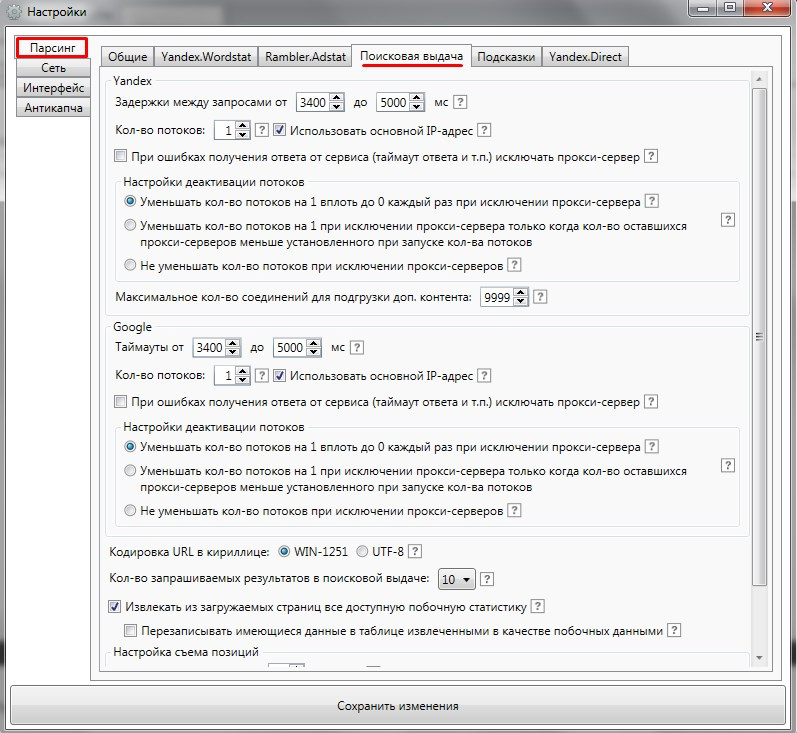Viewport: 797px width, 733px height.
Task: Toggle Yandex 'Использовать основной IP-адрес' checkbox
Action: [279, 130]
